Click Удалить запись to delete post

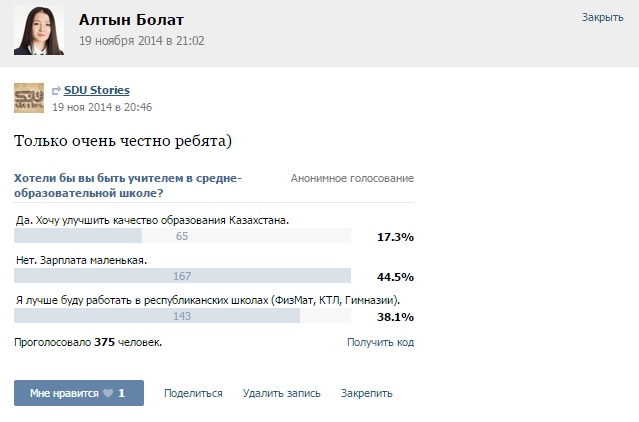pyautogui.click(x=282, y=393)
